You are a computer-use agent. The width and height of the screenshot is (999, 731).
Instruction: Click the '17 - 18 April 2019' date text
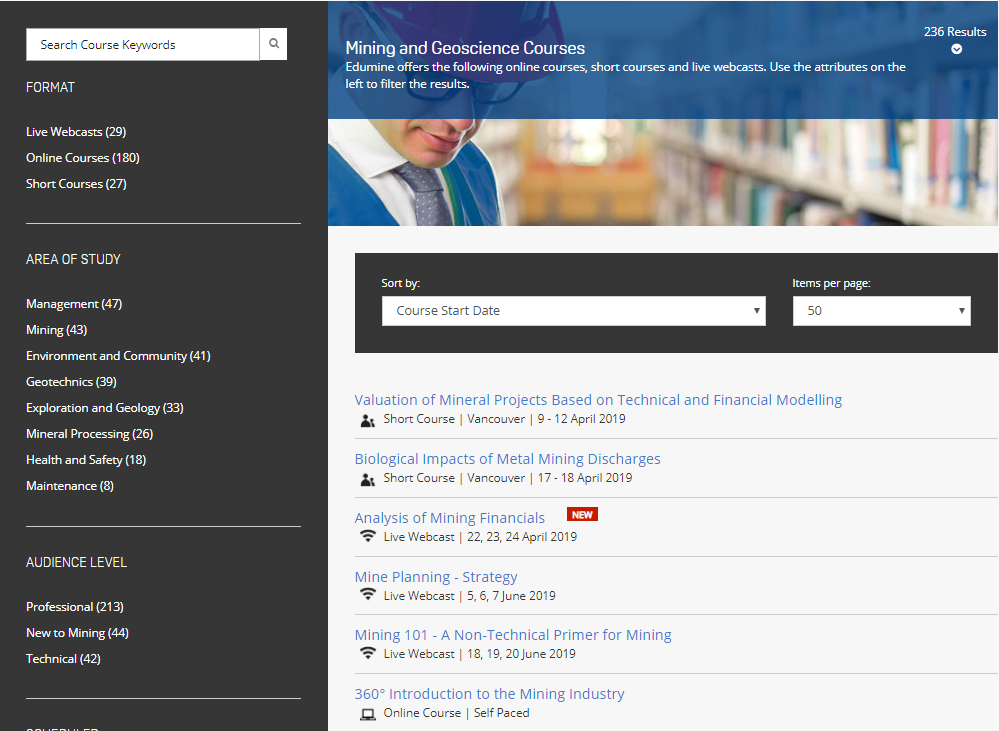tap(585, 478)
